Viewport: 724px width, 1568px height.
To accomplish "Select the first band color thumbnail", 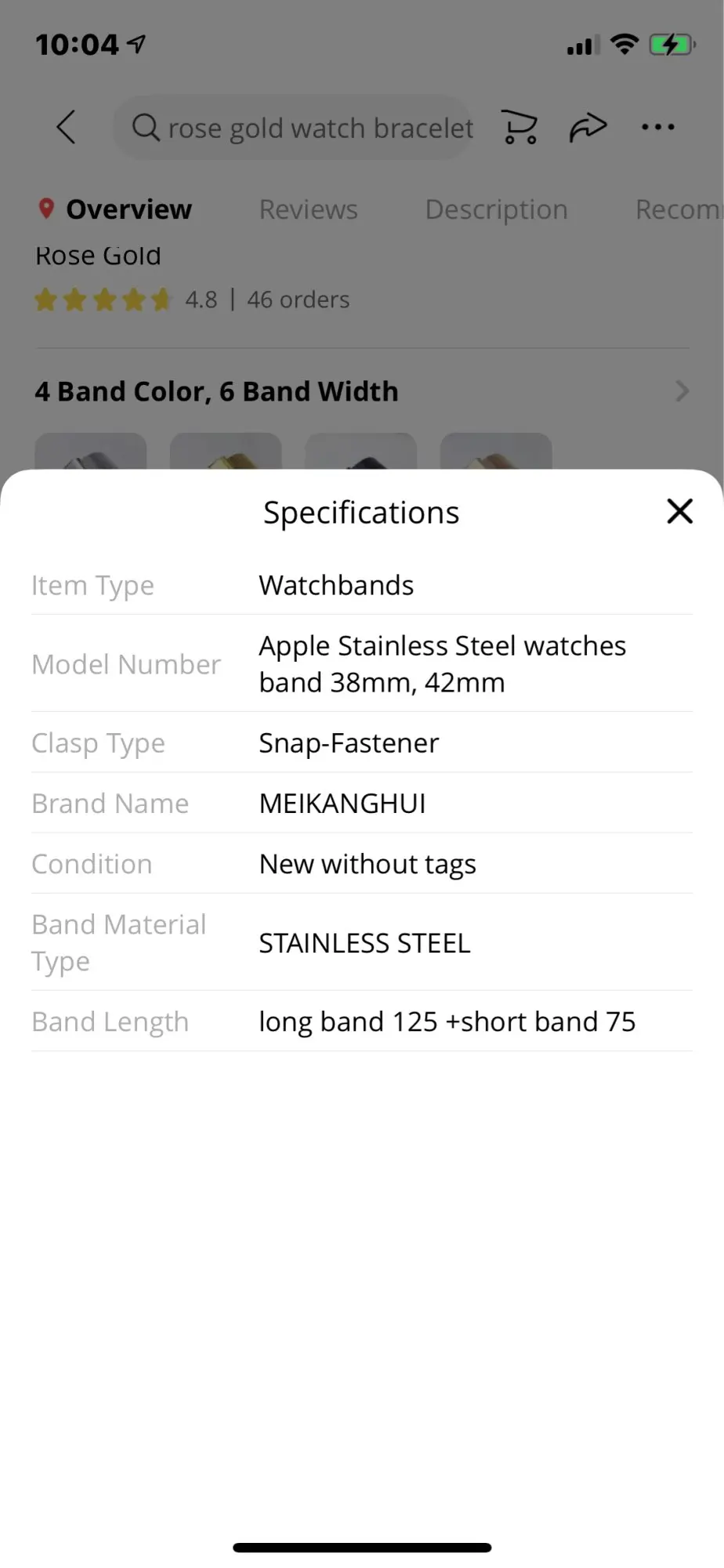I will coord(91,452).
